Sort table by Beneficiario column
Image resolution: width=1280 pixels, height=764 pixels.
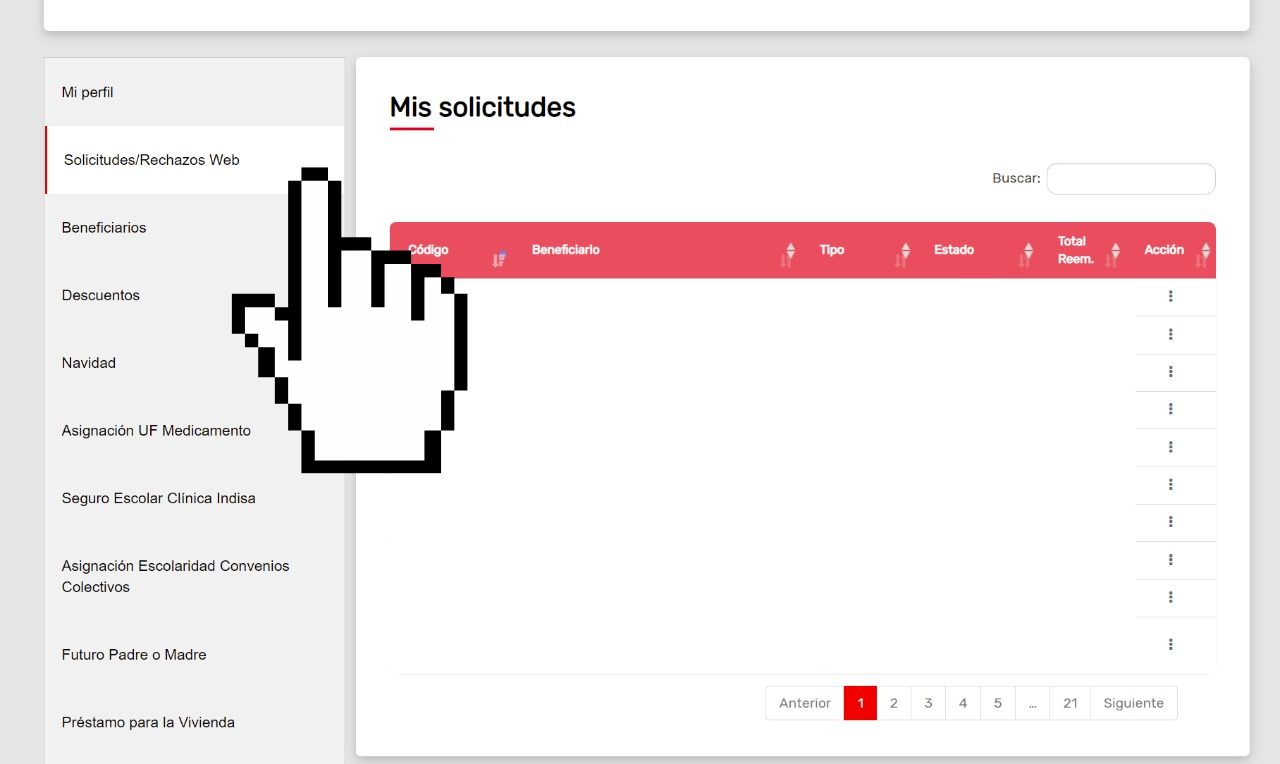[566, 250]
